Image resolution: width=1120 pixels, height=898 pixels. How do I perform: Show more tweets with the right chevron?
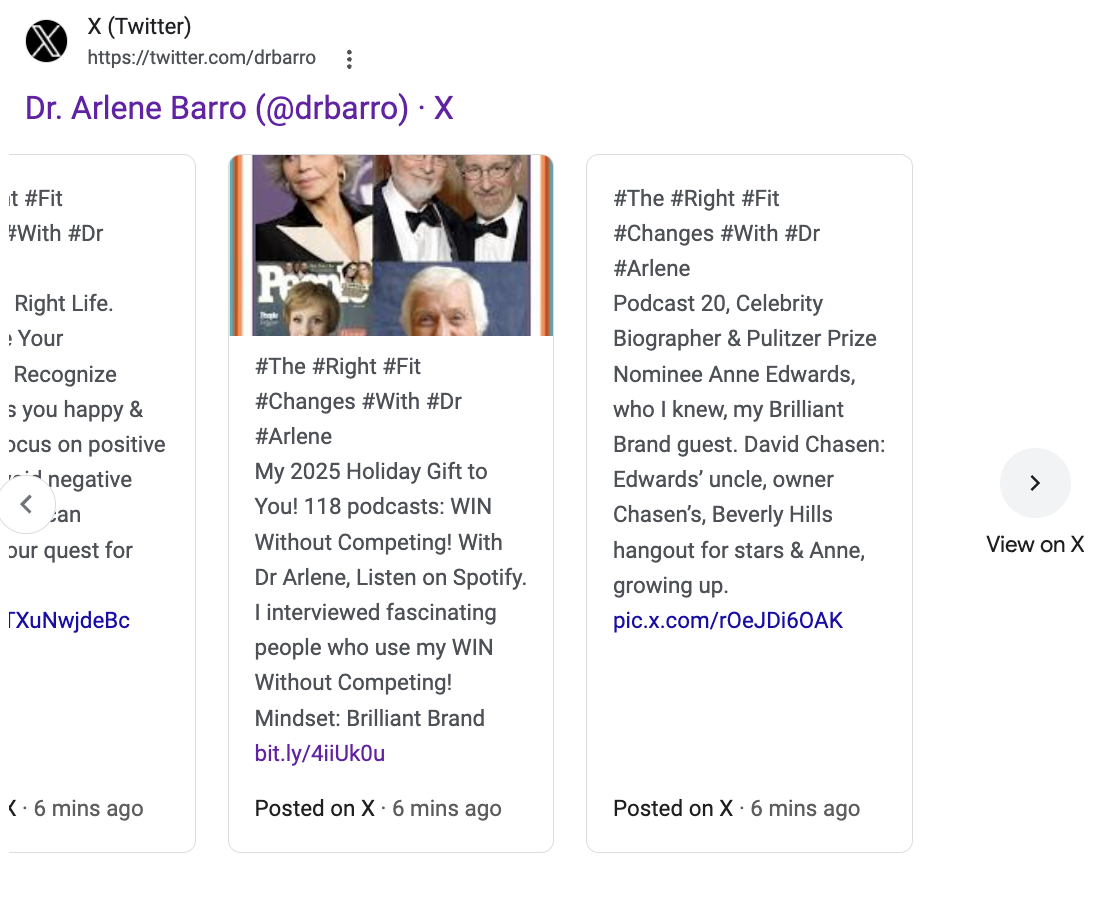pos(1035,483)
